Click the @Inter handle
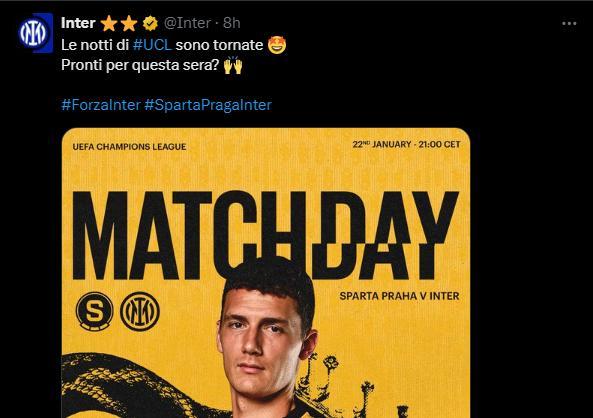Screen dimensions: 593x418 click(187, 23)
